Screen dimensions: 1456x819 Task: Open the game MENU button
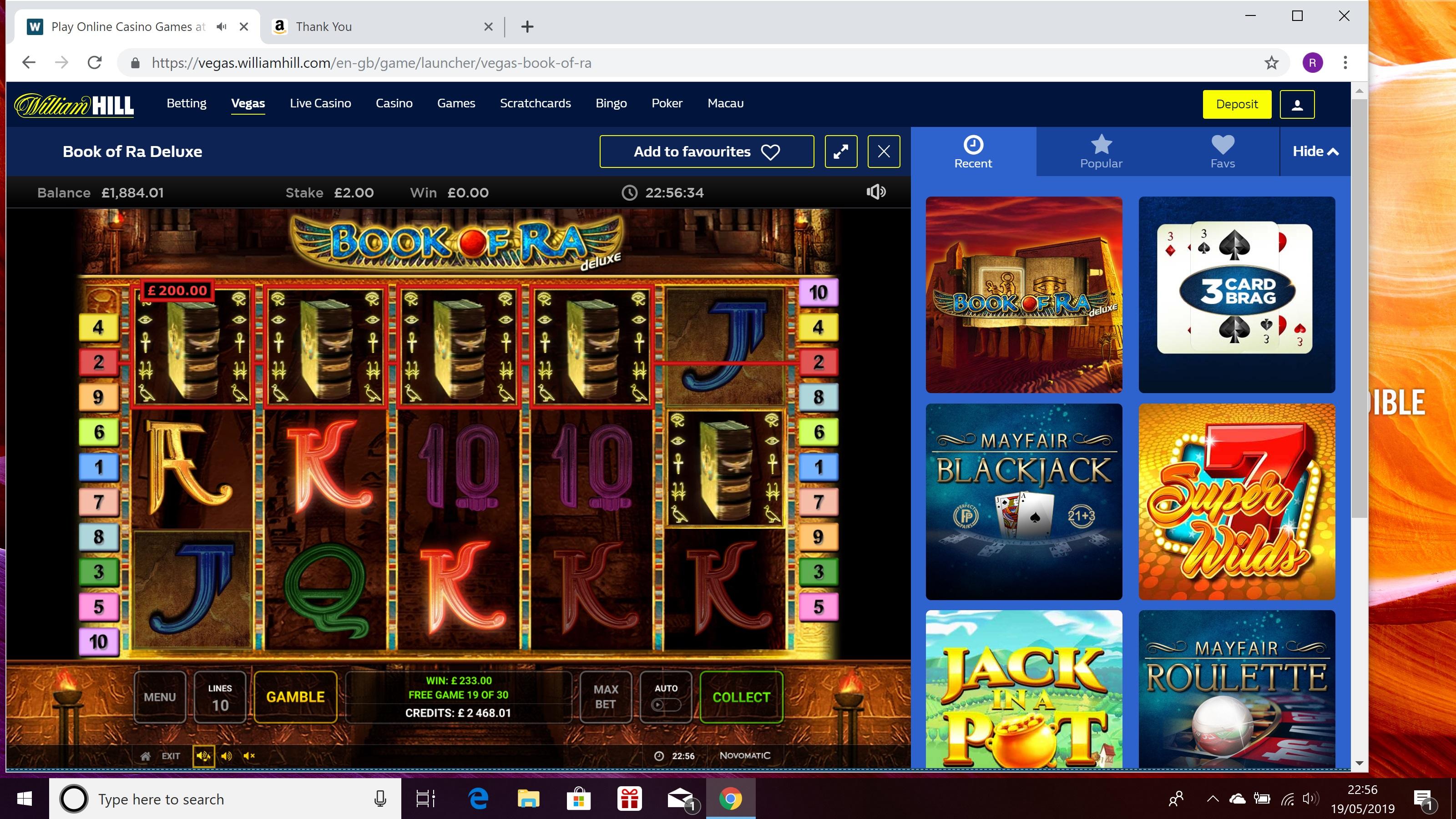tap(160, 697)
